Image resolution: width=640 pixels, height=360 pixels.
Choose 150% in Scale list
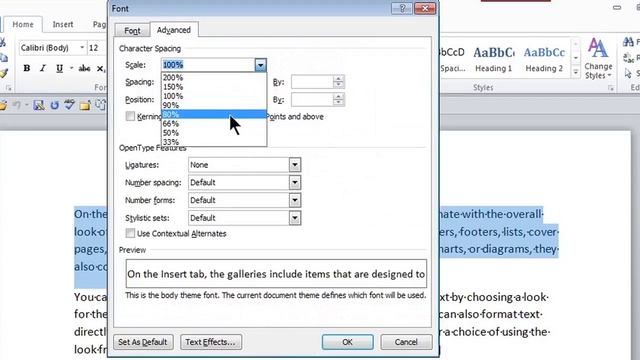click(214, 87)
